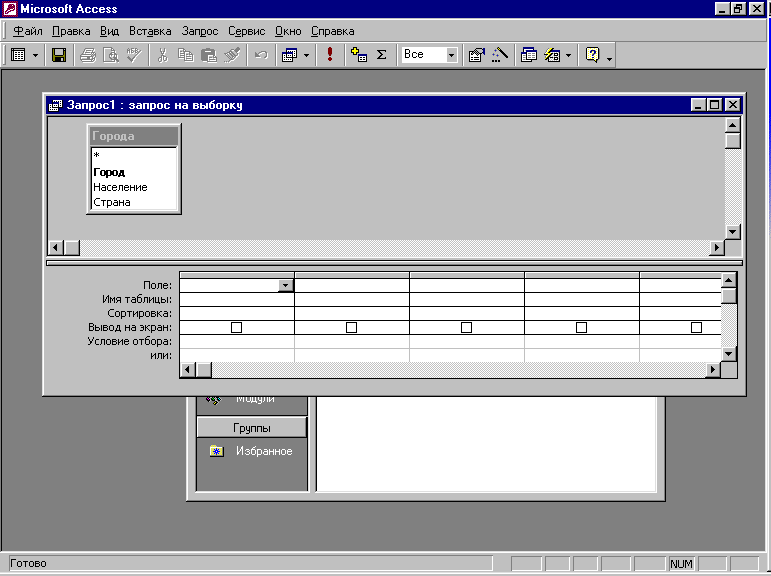Click the Undo arrow icon
This screenshot has height=576, width=771.
261,55
